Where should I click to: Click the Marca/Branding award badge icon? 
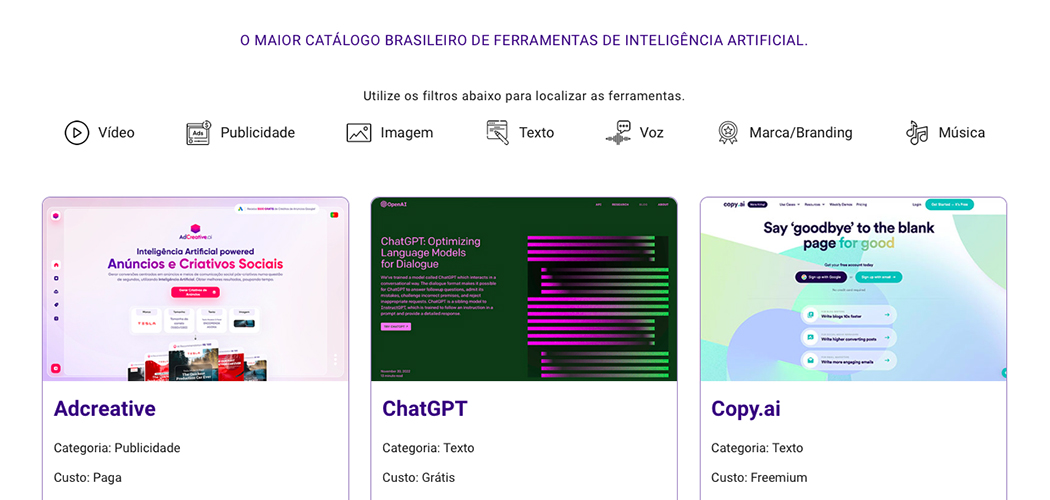(x=728, y=133)
